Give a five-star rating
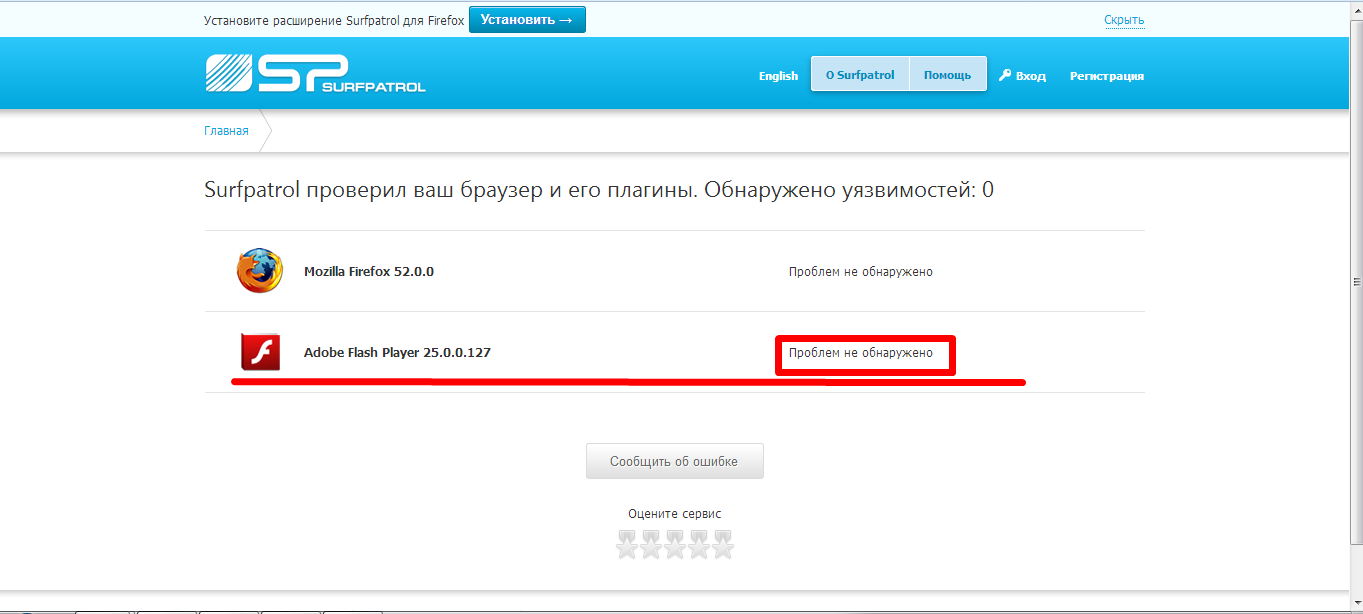Screen dimensions: 1363x614 722,545
